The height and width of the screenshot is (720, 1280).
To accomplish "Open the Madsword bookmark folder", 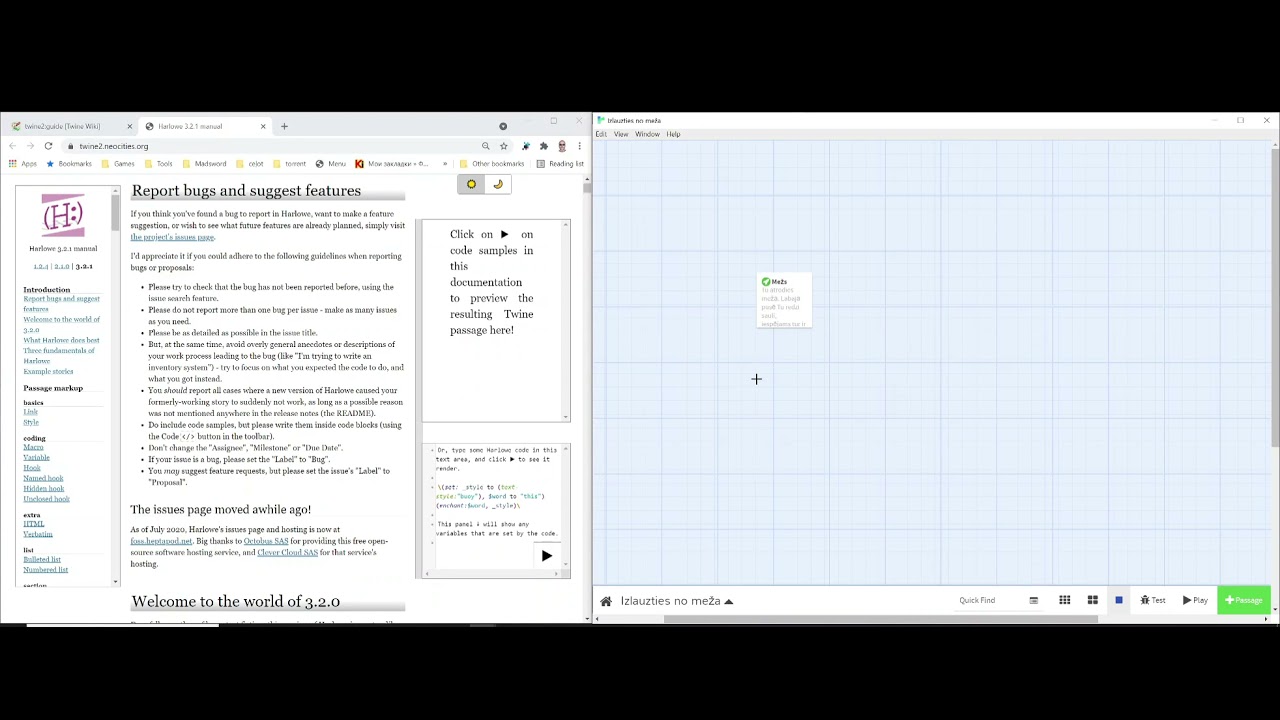I will click(x=205, y=164).
